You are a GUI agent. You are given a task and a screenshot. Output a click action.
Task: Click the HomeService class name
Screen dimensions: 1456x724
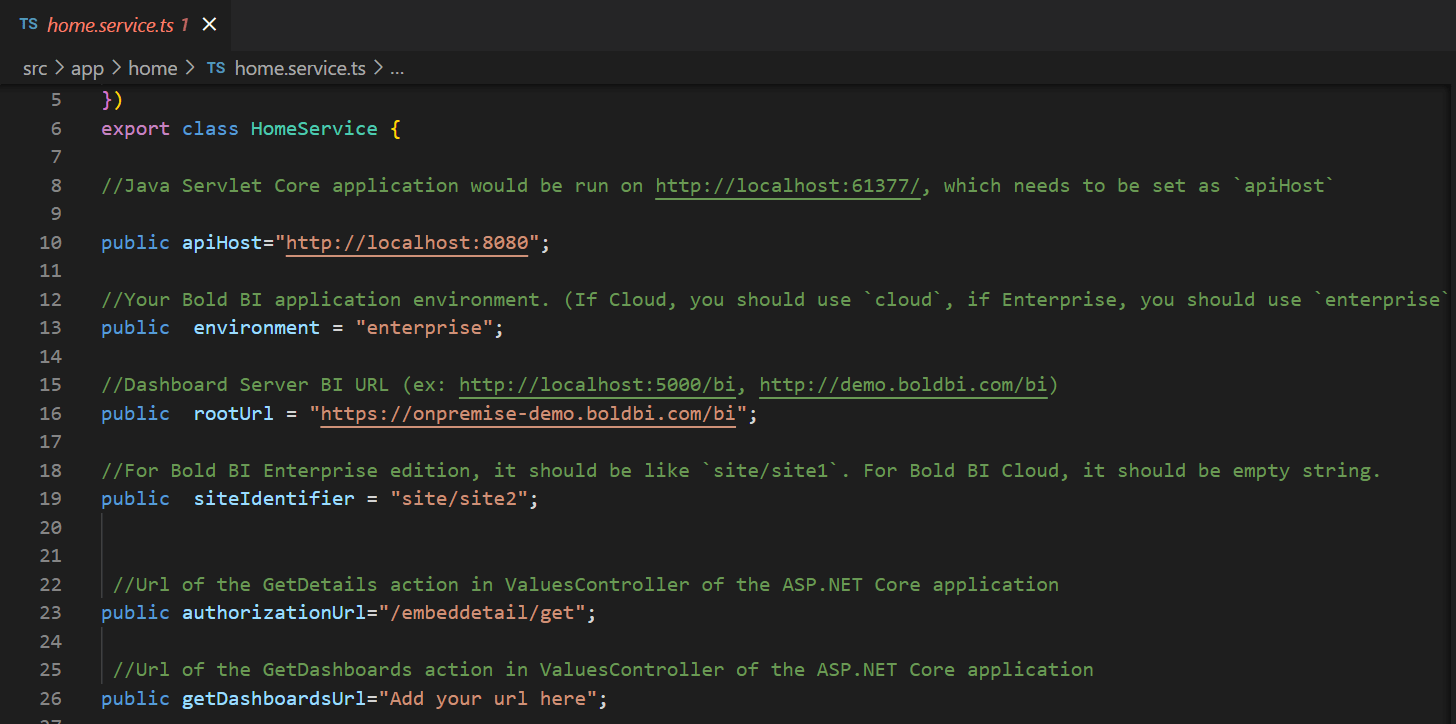coord(313,128)
